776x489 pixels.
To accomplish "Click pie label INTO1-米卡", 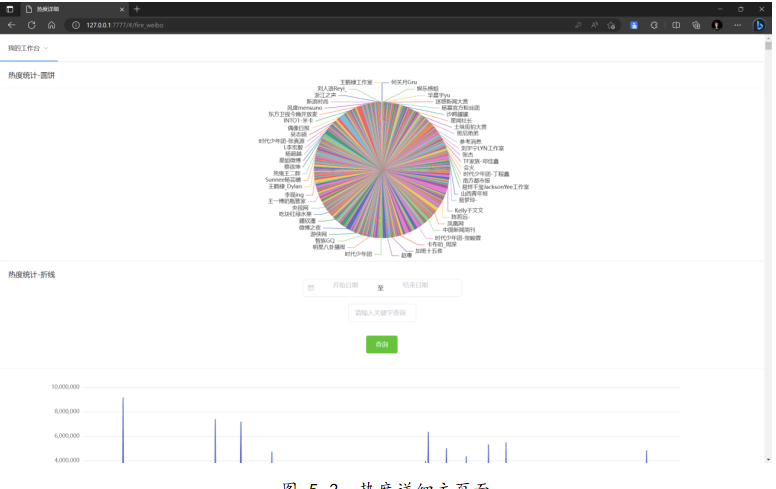I will (x=298, y=121).
